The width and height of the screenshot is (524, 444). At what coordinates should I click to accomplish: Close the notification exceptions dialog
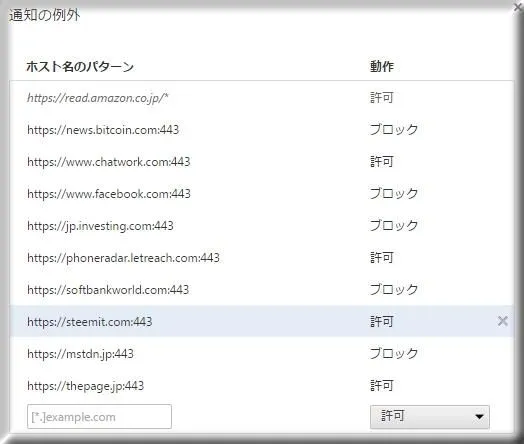[518, 7]
